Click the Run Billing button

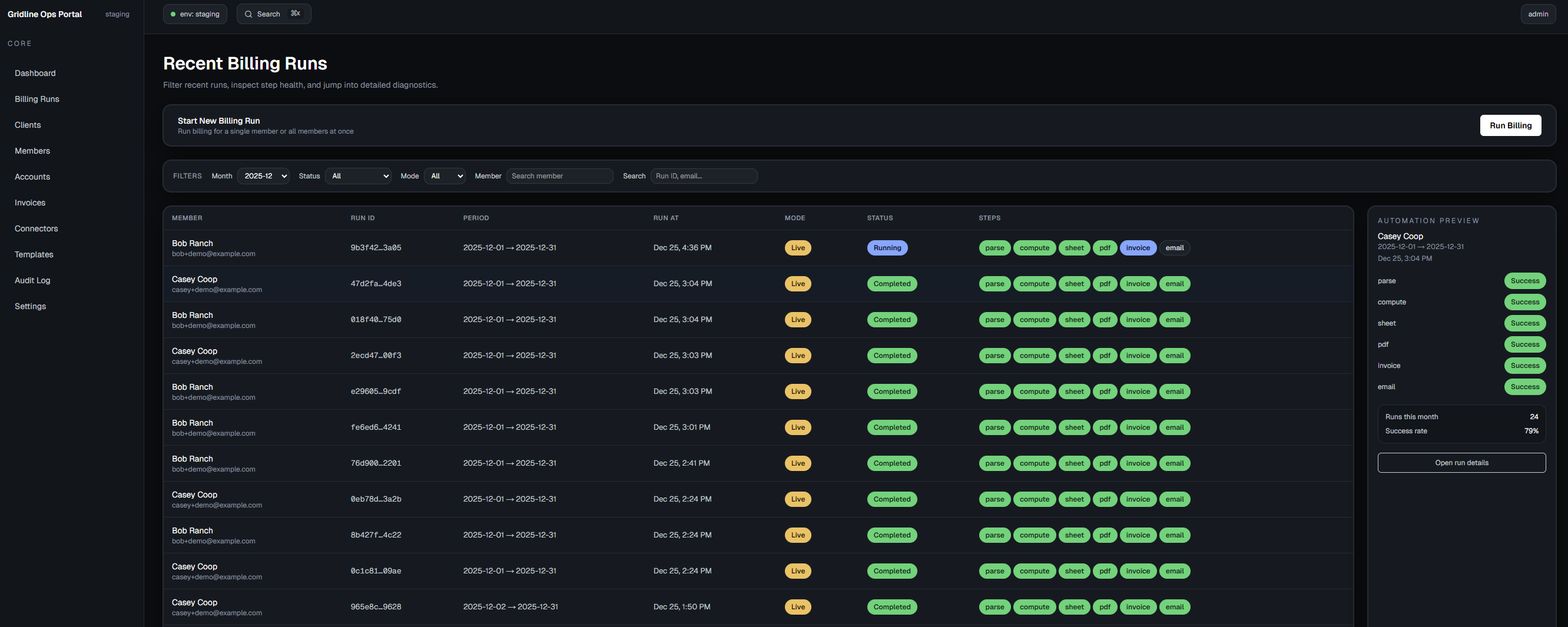coord(1510,125)
